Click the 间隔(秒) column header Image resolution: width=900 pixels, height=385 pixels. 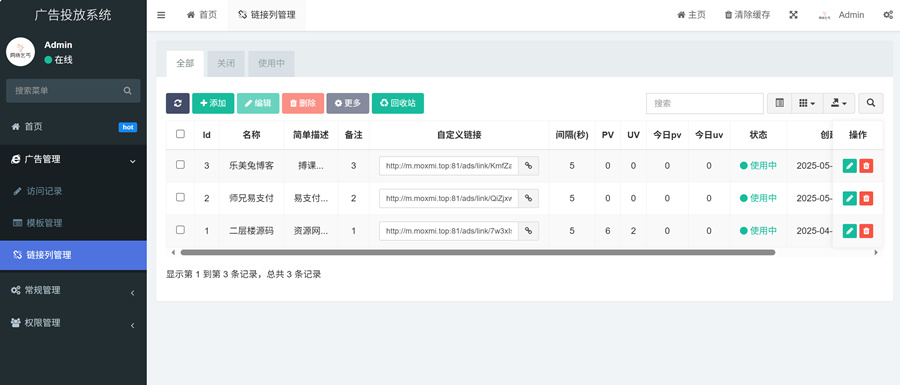point(572,135)
